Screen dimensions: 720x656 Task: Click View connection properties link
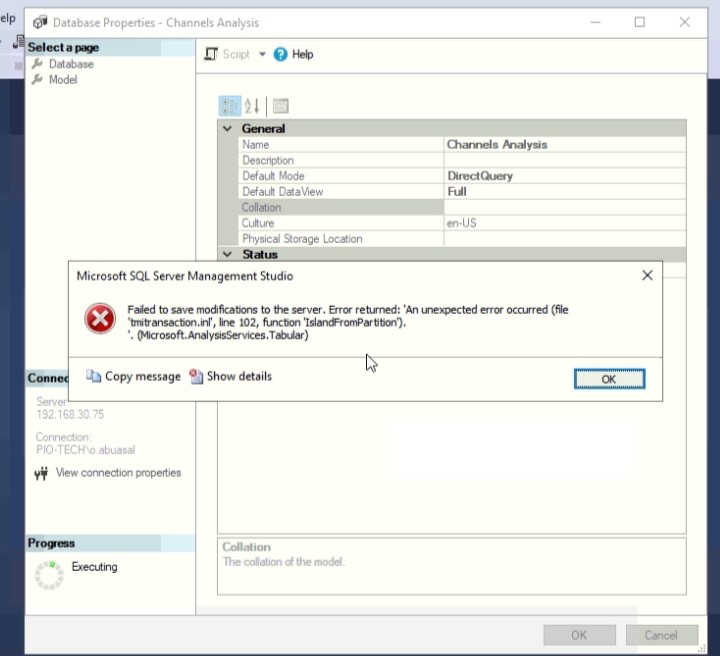click(118, 473)
